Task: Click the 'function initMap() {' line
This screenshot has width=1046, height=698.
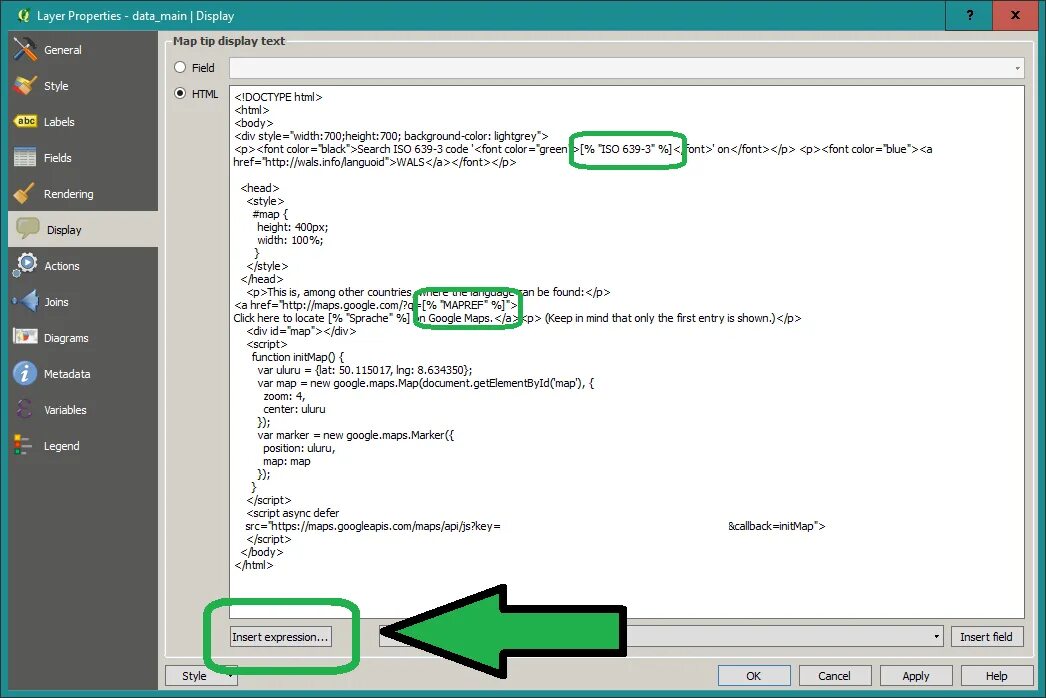Action: tap(298, 357)
